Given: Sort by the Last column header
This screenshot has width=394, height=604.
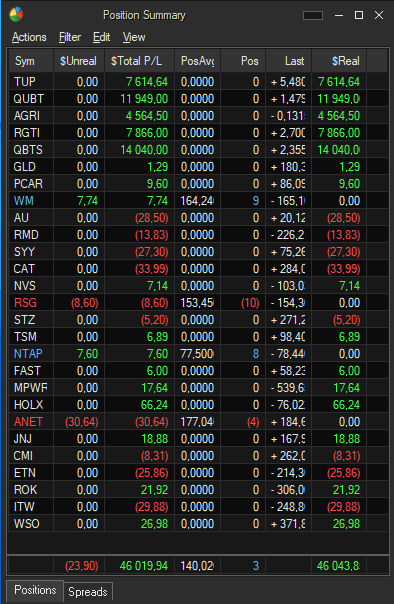Looking at the screenshot, I should (288, 61).
